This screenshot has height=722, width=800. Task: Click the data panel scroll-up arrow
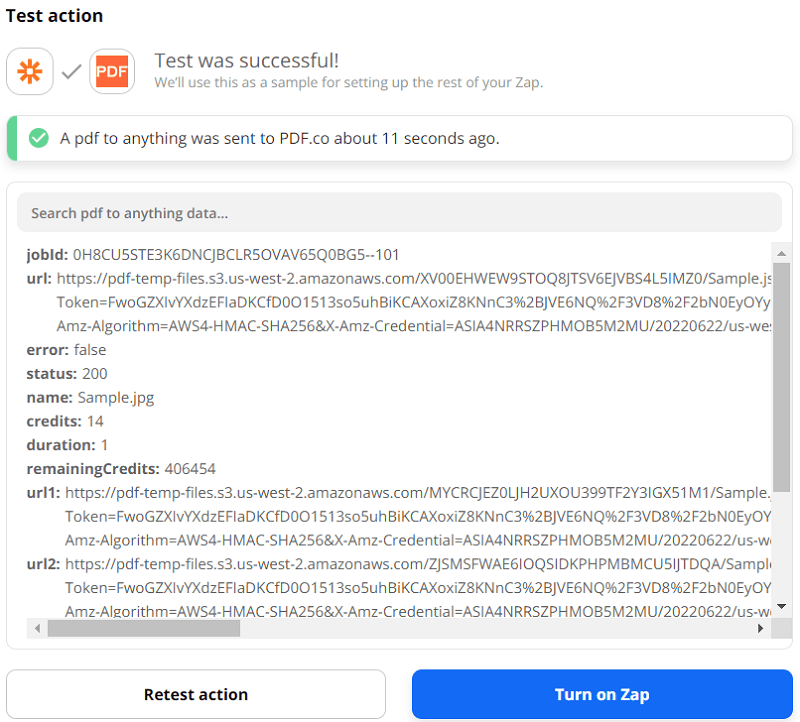click(782, 252)
